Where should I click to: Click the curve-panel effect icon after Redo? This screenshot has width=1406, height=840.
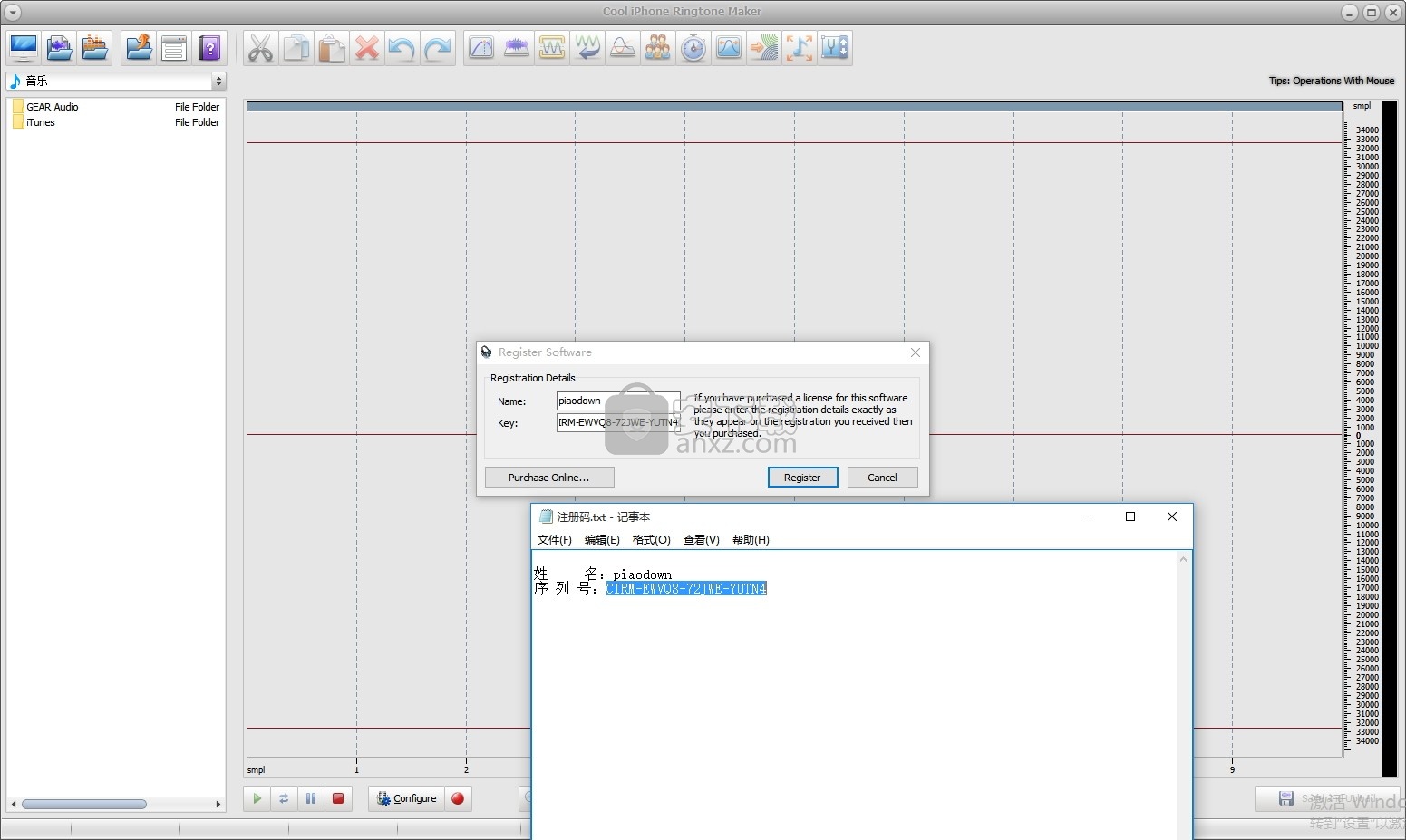(x=481, y=47)
